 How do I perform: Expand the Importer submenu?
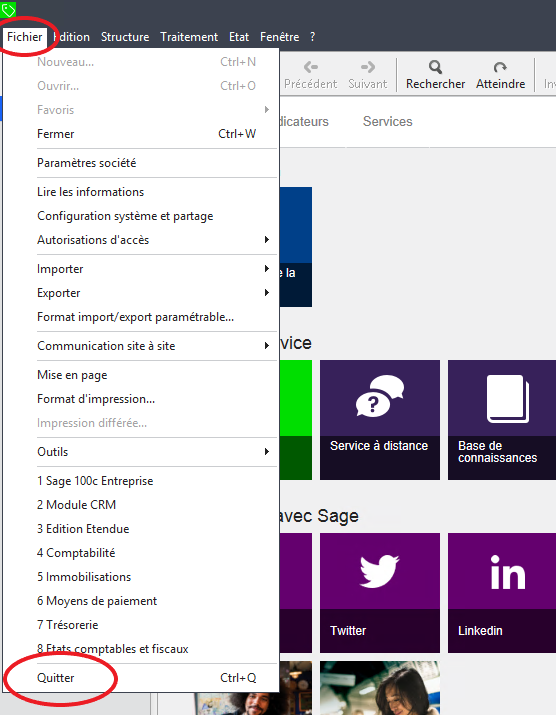pos(267,269)
